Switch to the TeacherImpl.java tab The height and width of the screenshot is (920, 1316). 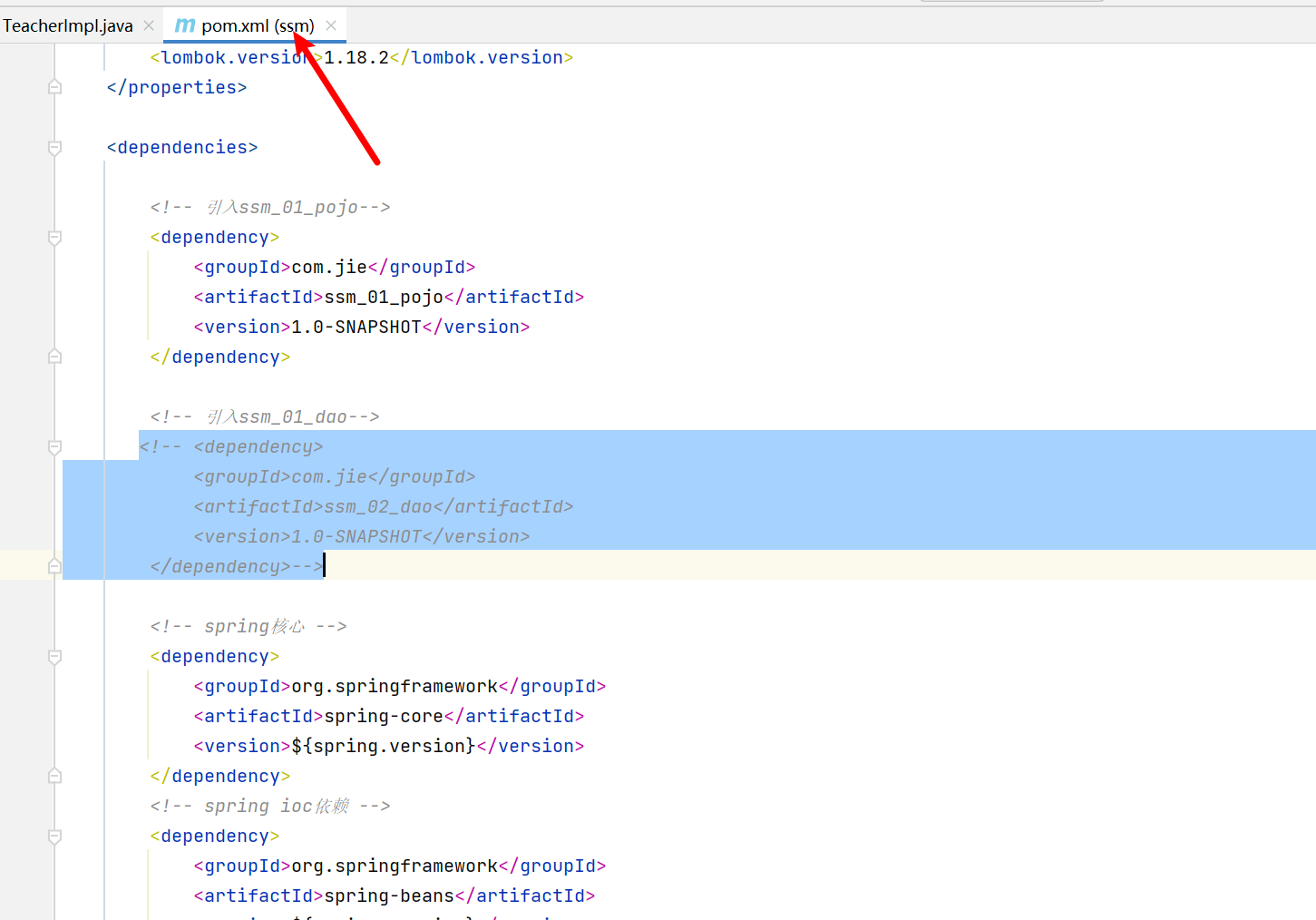pyautogui.click(x=68, y=25)
